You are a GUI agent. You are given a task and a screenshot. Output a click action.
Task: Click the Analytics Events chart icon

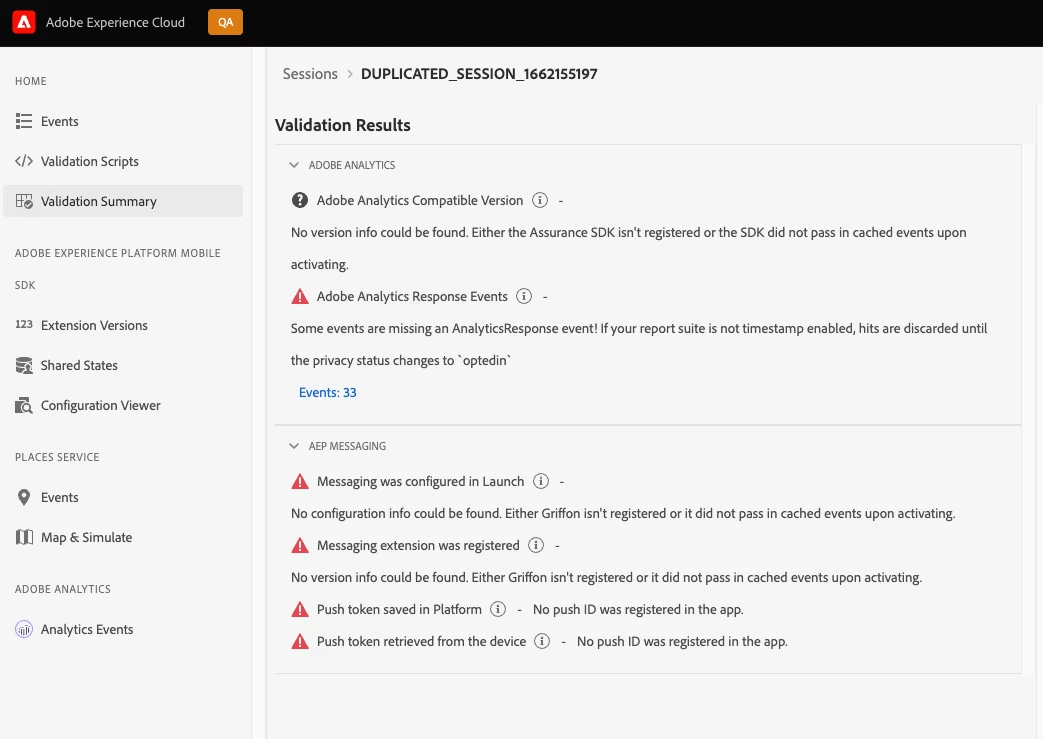24,629
